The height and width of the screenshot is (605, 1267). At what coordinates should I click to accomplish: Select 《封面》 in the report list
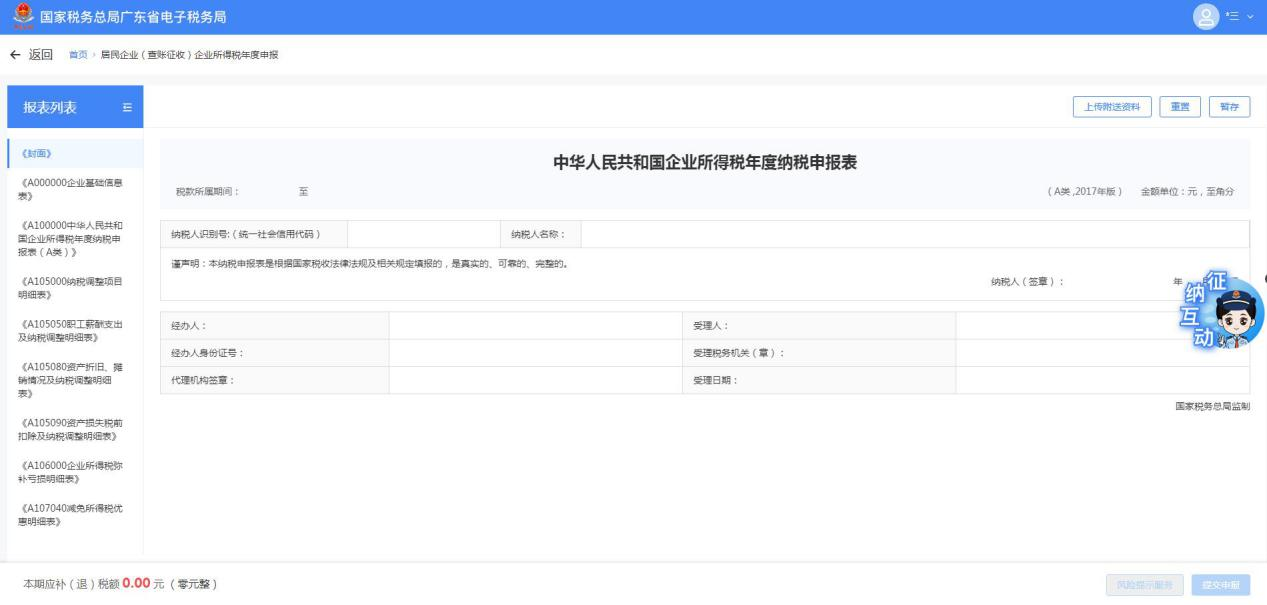pos(37,154)
